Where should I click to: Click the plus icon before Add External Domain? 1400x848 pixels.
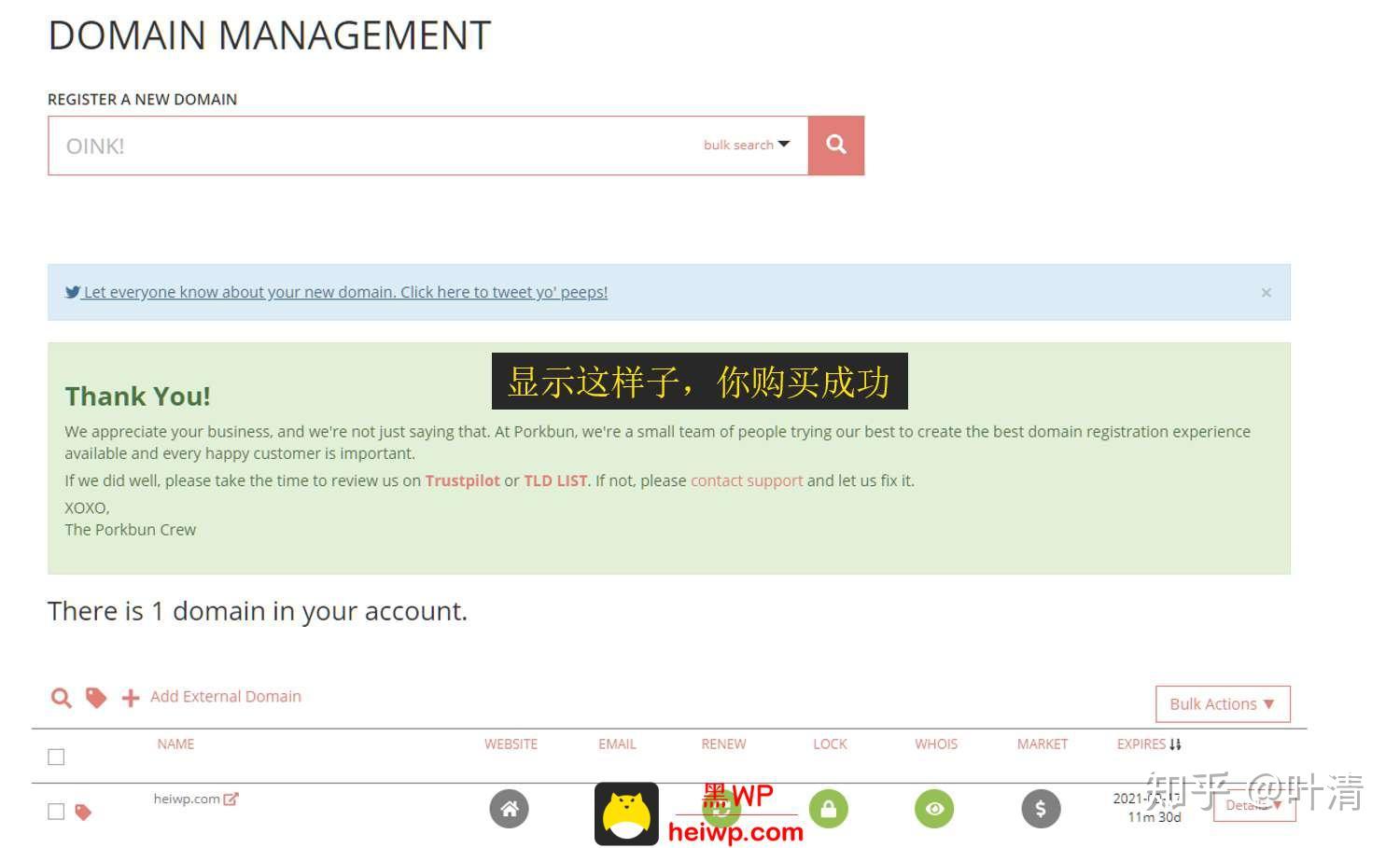click(x=131, y=698)
